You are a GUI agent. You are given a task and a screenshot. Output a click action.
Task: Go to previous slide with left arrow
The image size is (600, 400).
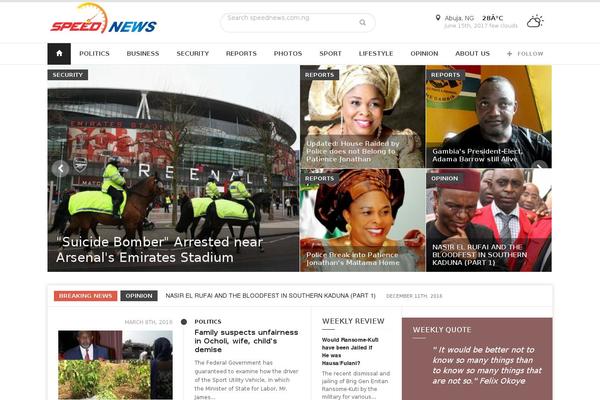point(60,168)
